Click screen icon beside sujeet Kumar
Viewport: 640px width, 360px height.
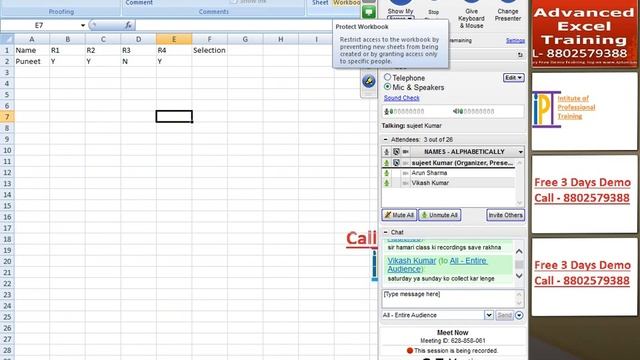(x=396, y=163)
